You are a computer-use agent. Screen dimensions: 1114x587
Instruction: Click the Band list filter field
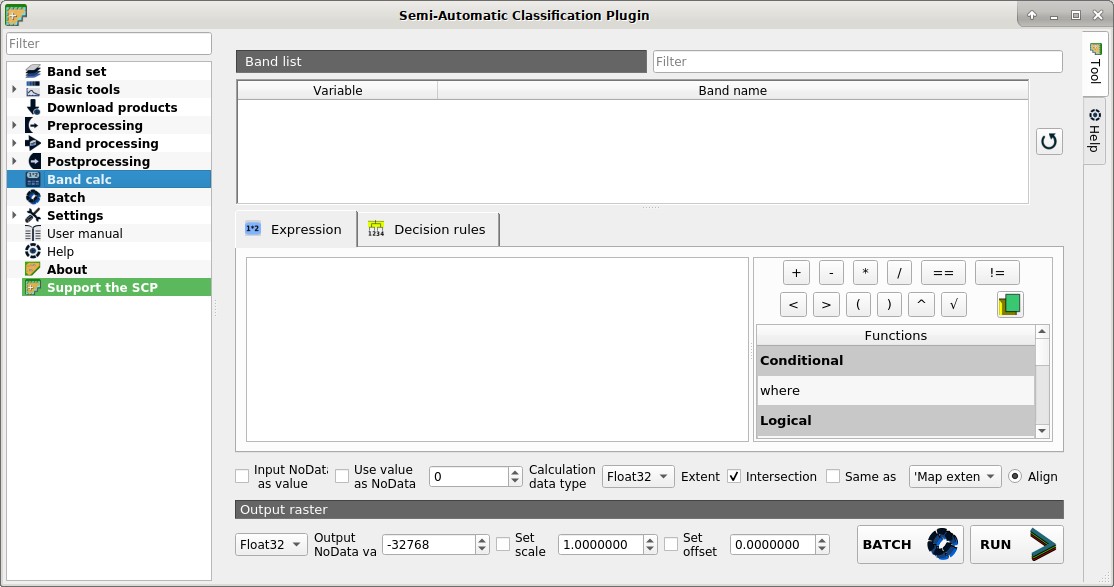tap(858, 61)
